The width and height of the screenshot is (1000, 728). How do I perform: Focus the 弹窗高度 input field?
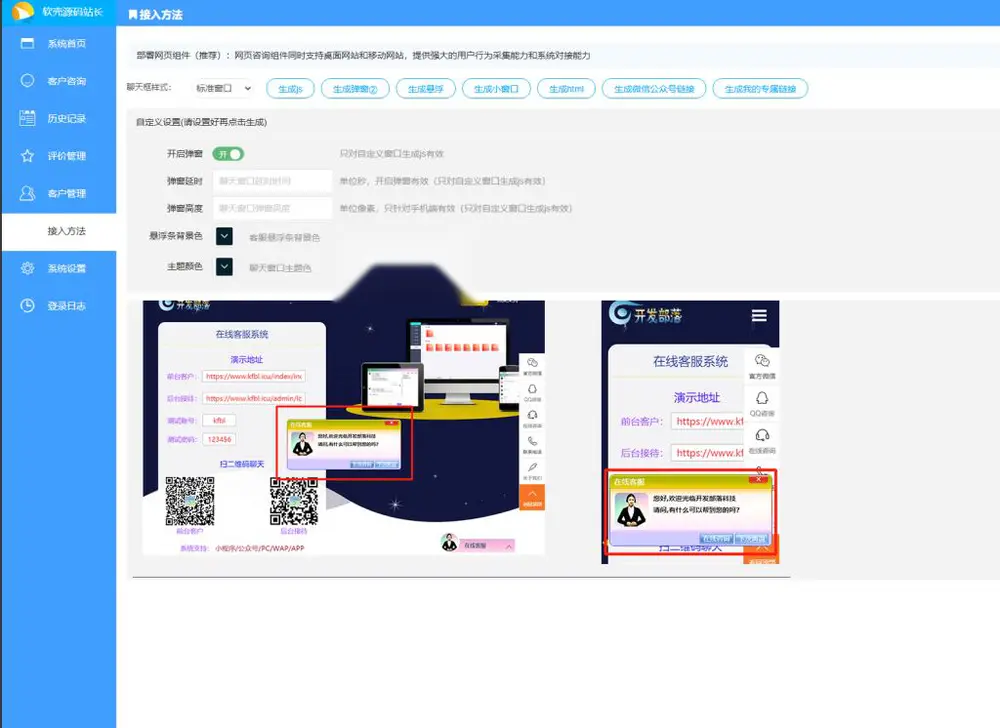click(272, 208)
